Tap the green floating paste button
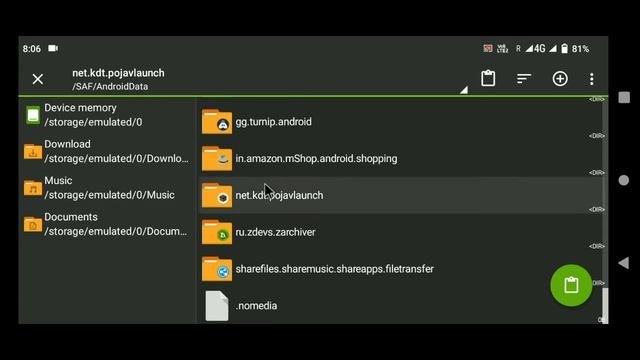The width and height of the screenshot is (640, 360). [571, 285]
